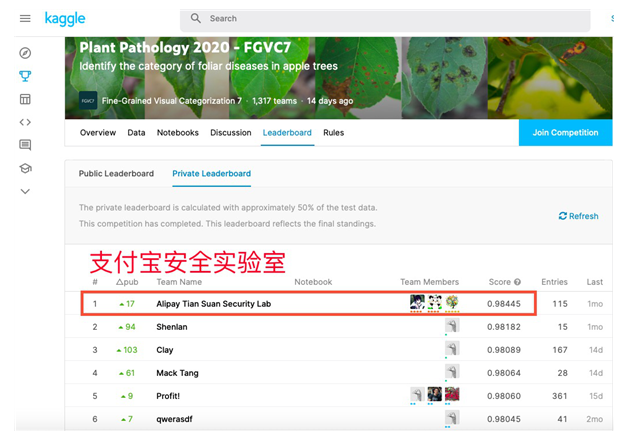Click the score 0.98182
This screenshot has height=439, width=630.
pos(504,327)
